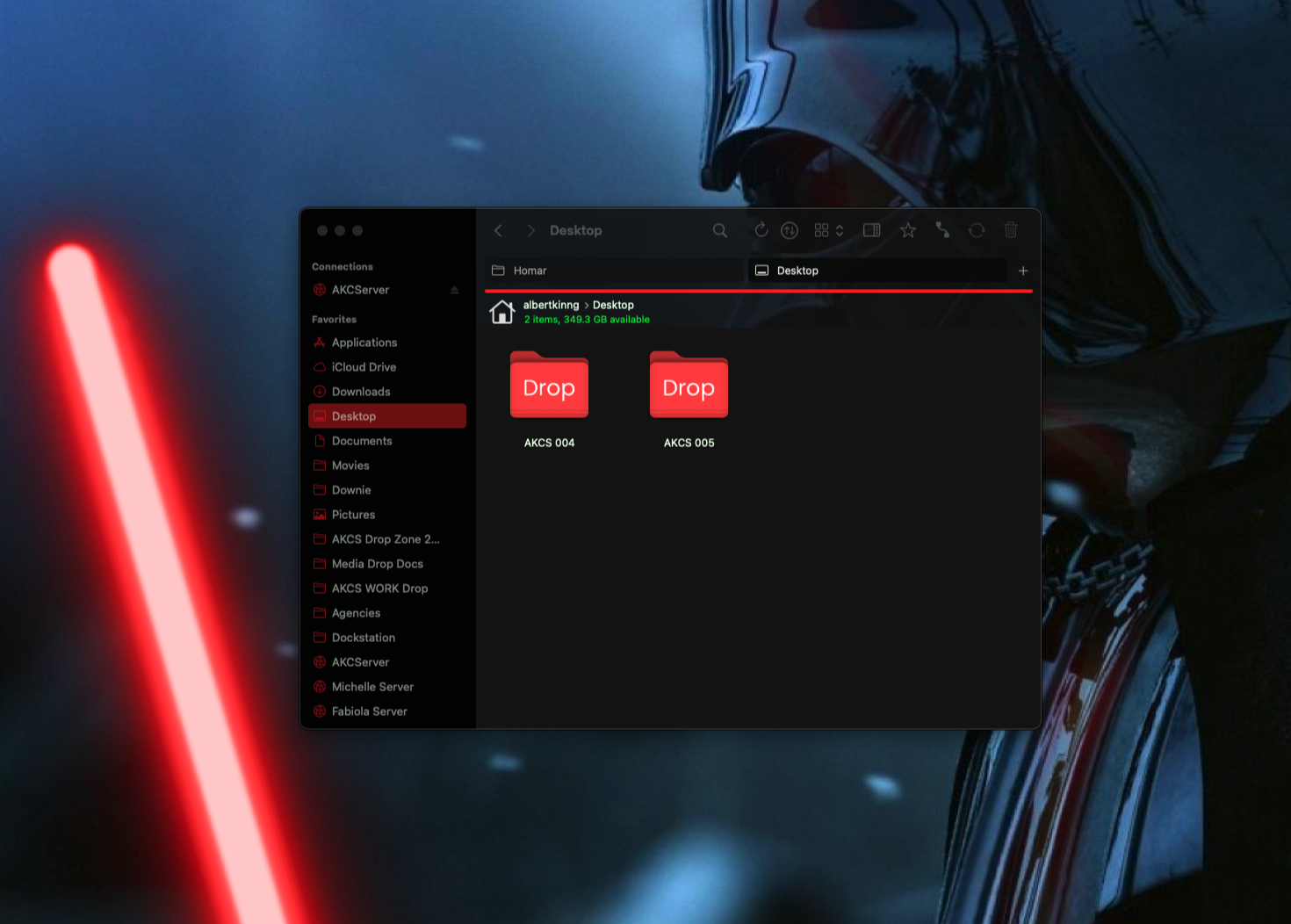Screen dimensions: 1291x924
Task: Open Dockstation in the sidebar
Action: (387, 638)
